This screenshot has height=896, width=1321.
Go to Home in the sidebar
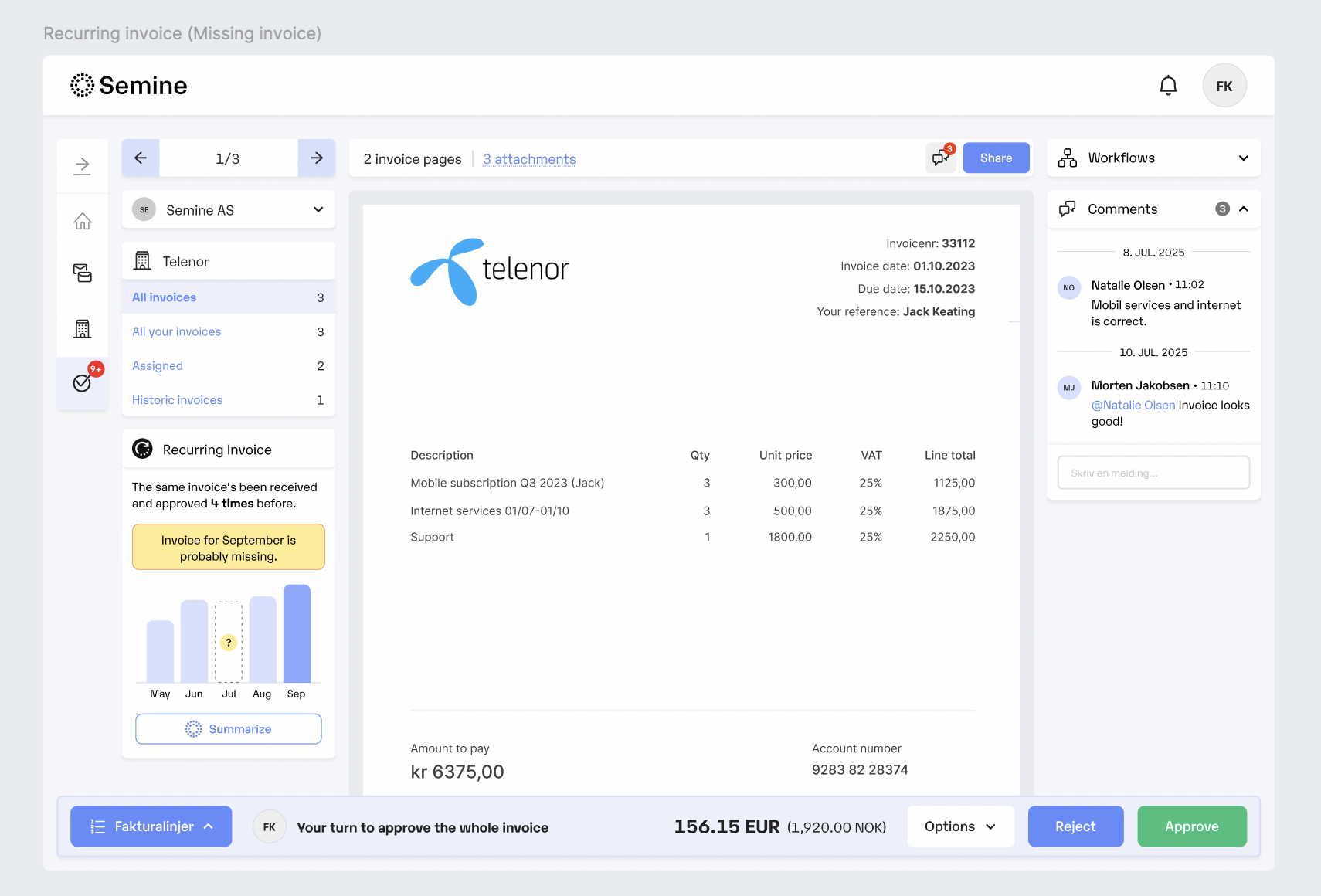click(x=83, y=222)
